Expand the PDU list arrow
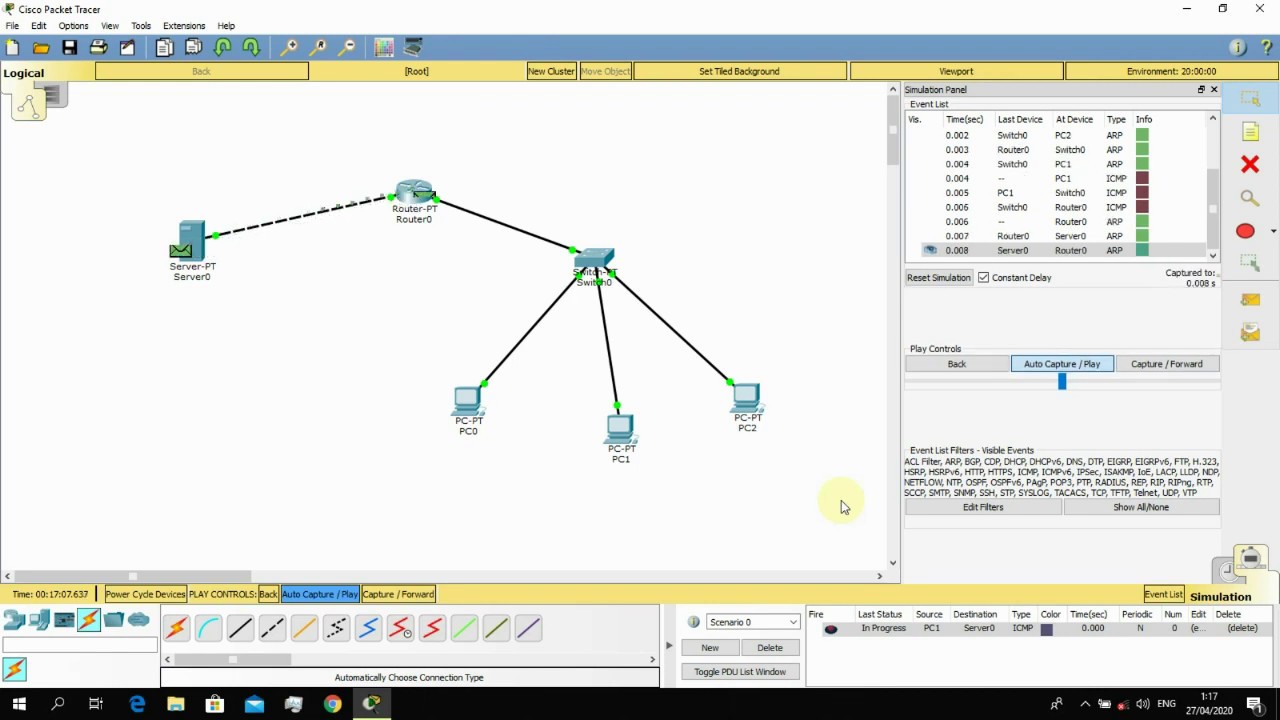 tap(668, 645)
